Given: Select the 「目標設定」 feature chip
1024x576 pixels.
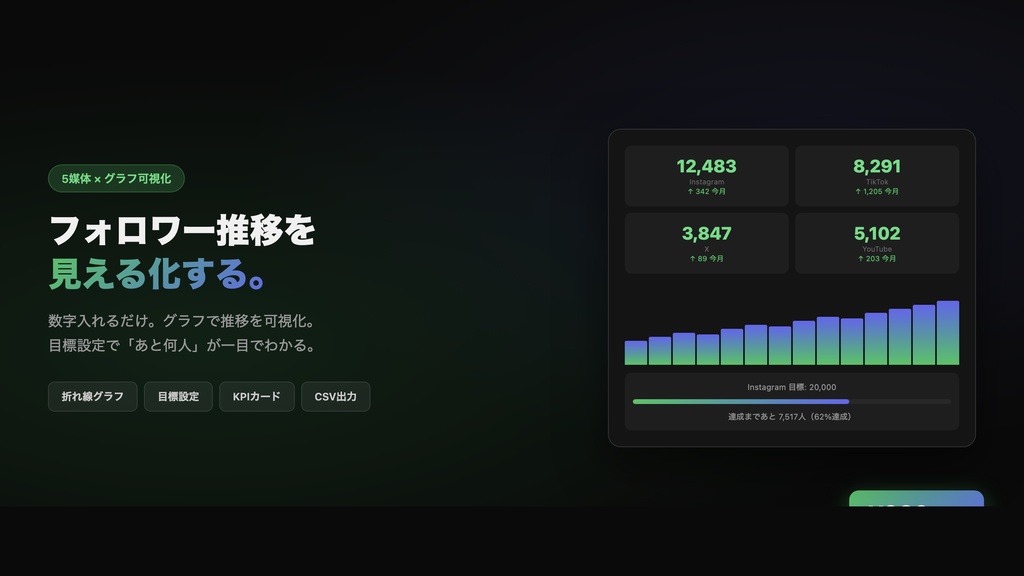Looking at the screenshot, I should pyautogui.click(x=178, y=396).
